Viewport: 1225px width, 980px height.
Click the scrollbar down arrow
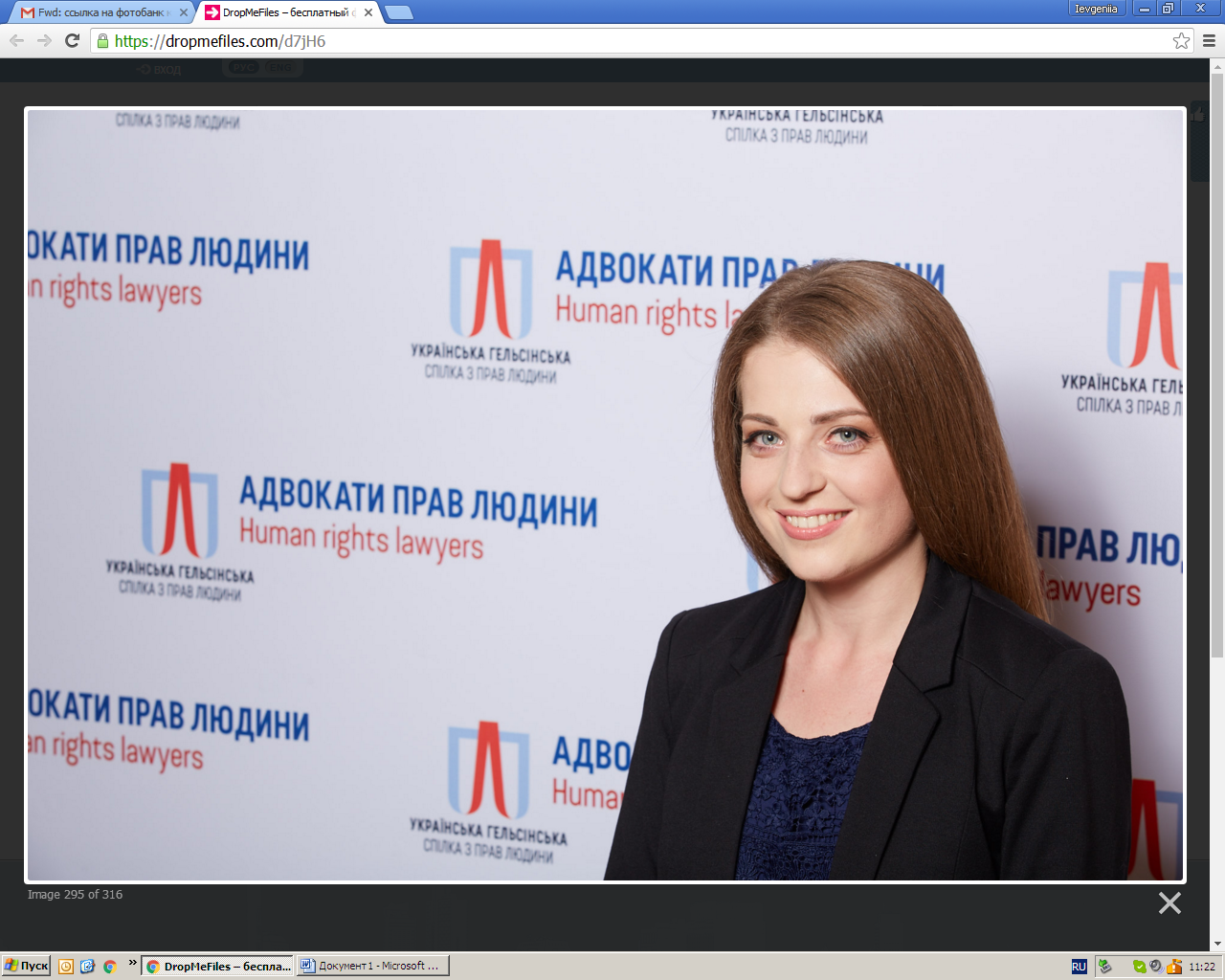(x=1217, y=944)
